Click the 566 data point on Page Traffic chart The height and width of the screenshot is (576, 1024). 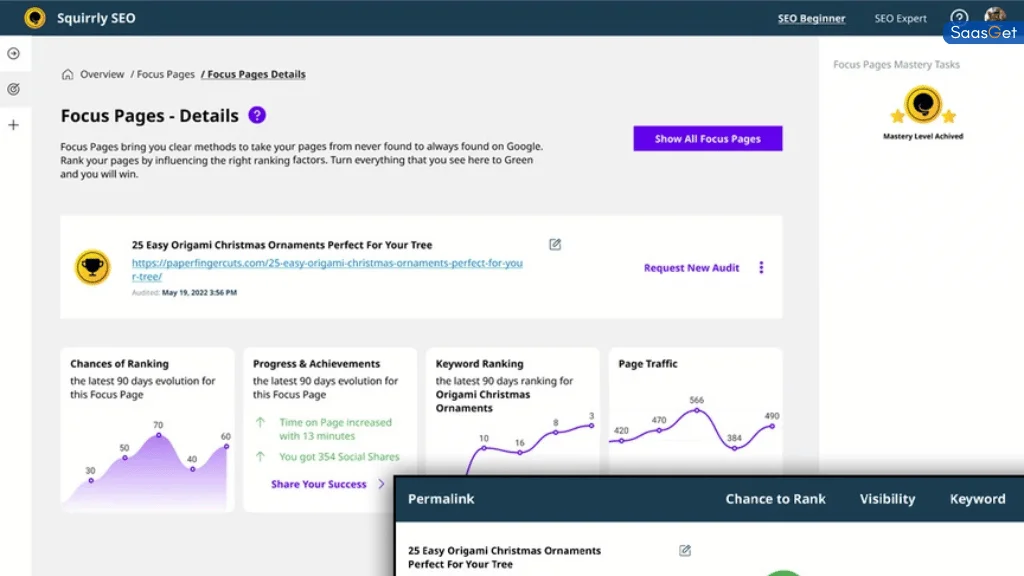click(x=697, y=410)
